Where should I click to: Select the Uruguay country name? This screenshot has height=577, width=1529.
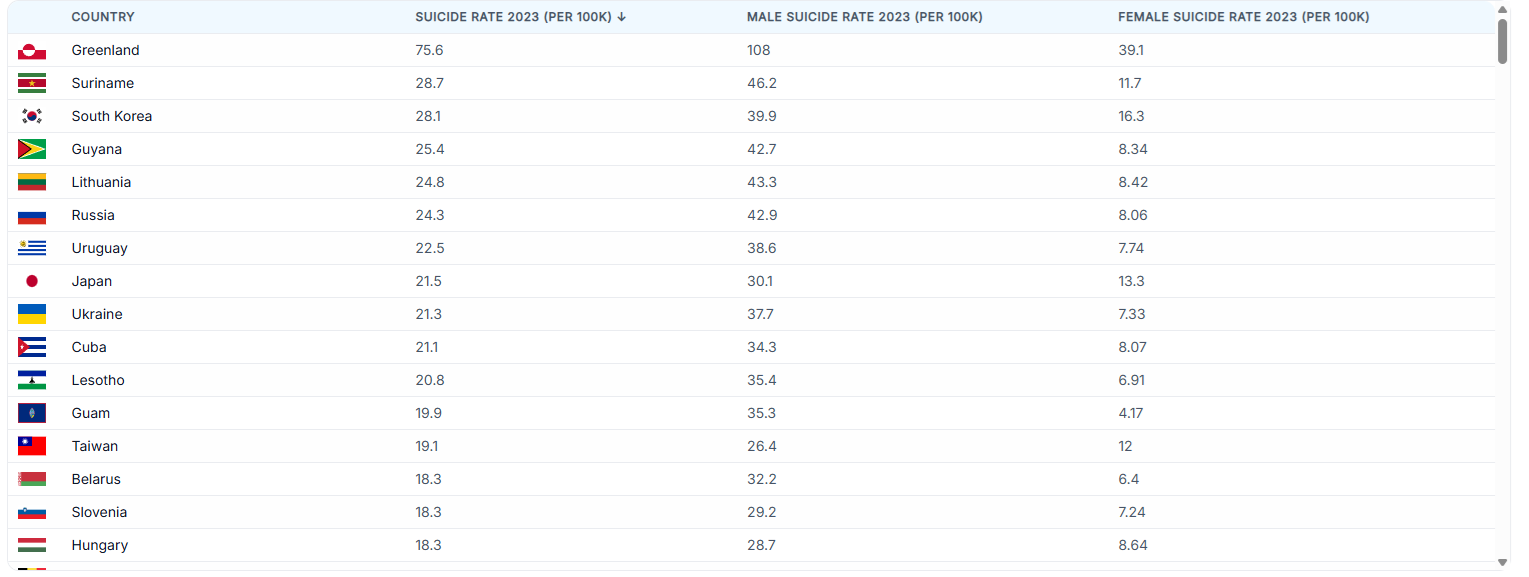(x=99, y=248)
